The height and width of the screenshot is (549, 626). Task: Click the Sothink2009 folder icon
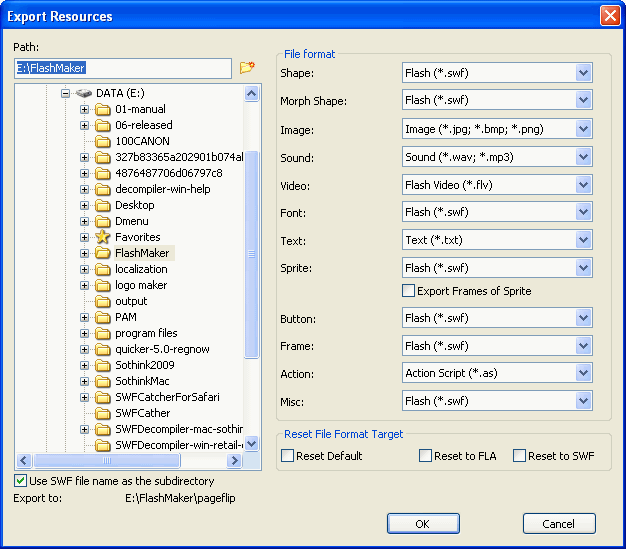point(103,365)
